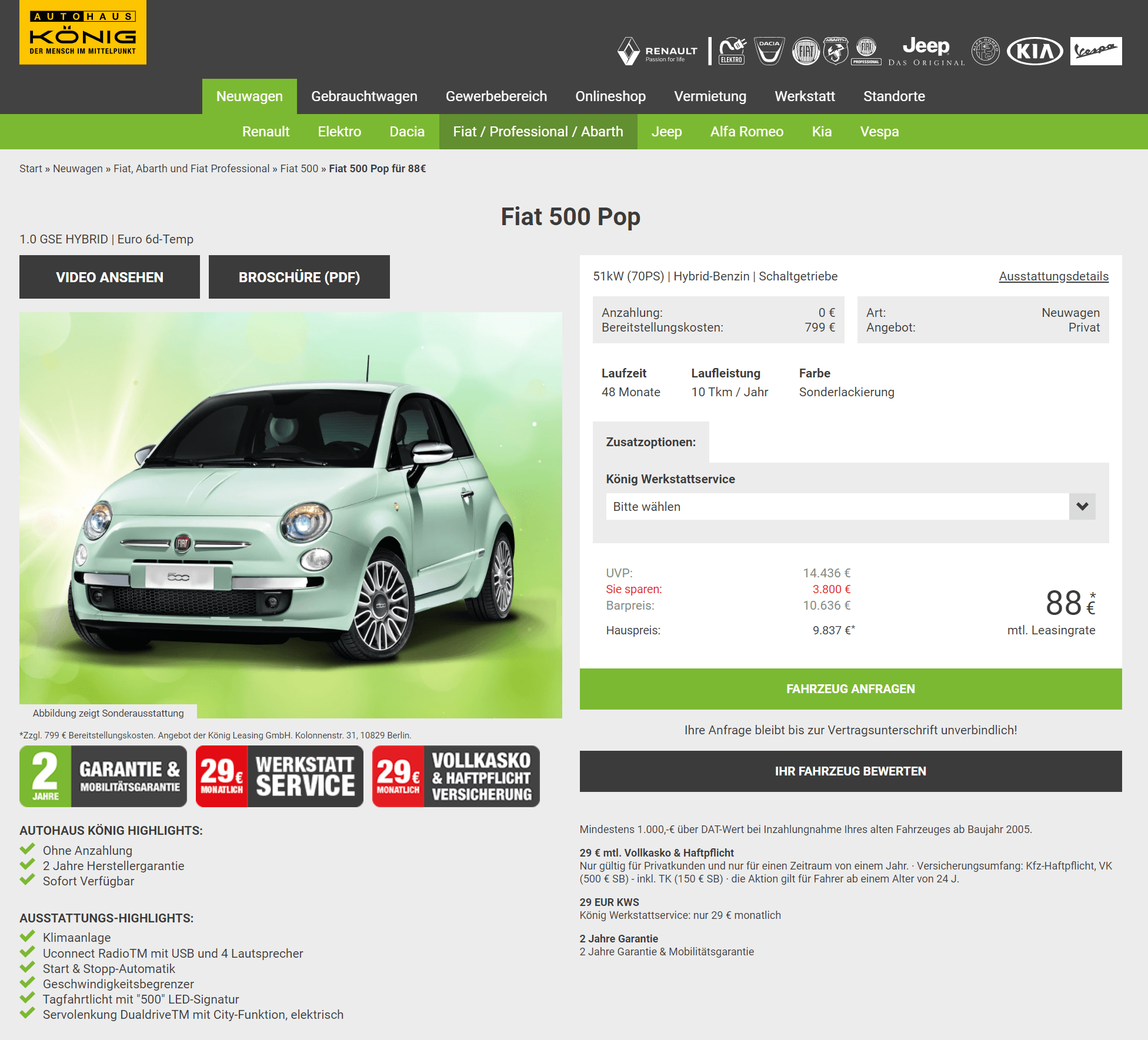Select the Bitte wählen combo box
Viewport: 1148px width, 1040px height.
point(850,506)
